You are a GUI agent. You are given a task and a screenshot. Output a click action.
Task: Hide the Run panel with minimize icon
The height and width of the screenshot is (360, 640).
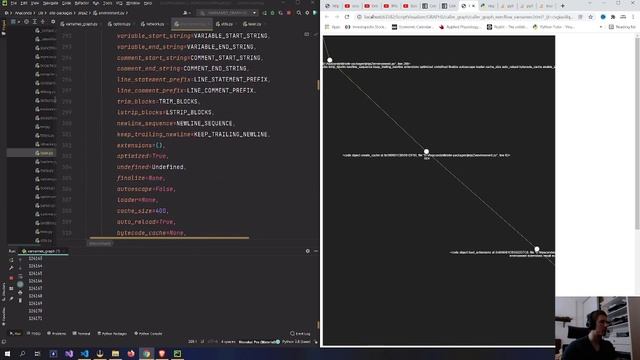click(x=316, y=251)
